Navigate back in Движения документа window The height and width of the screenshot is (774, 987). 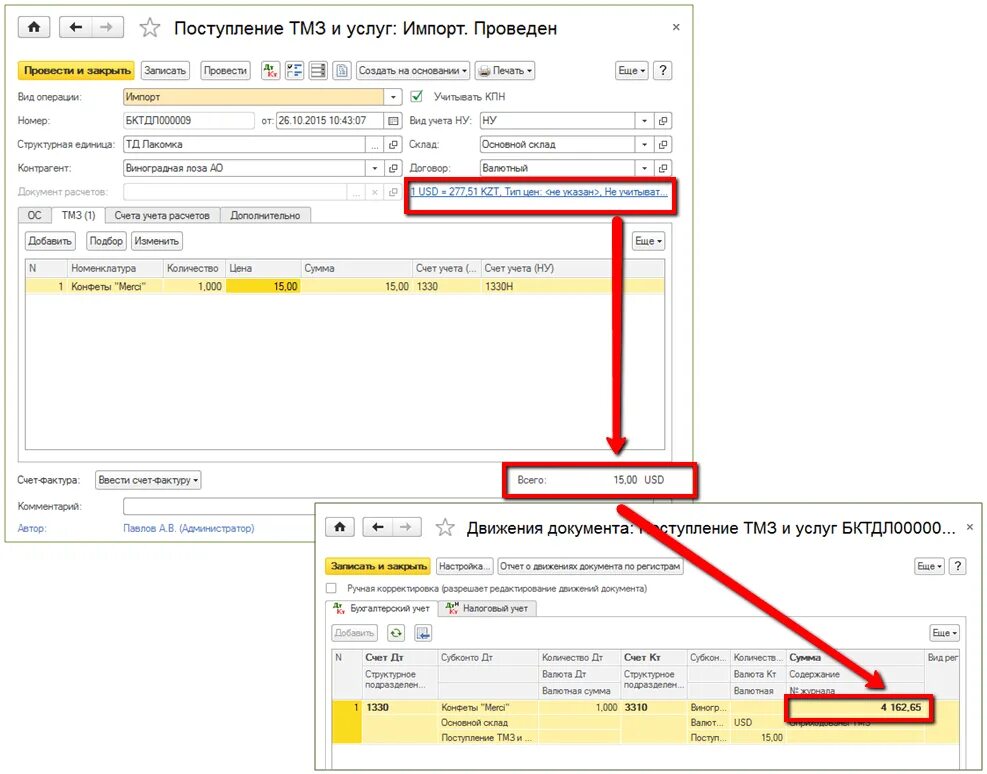[378, 527]
